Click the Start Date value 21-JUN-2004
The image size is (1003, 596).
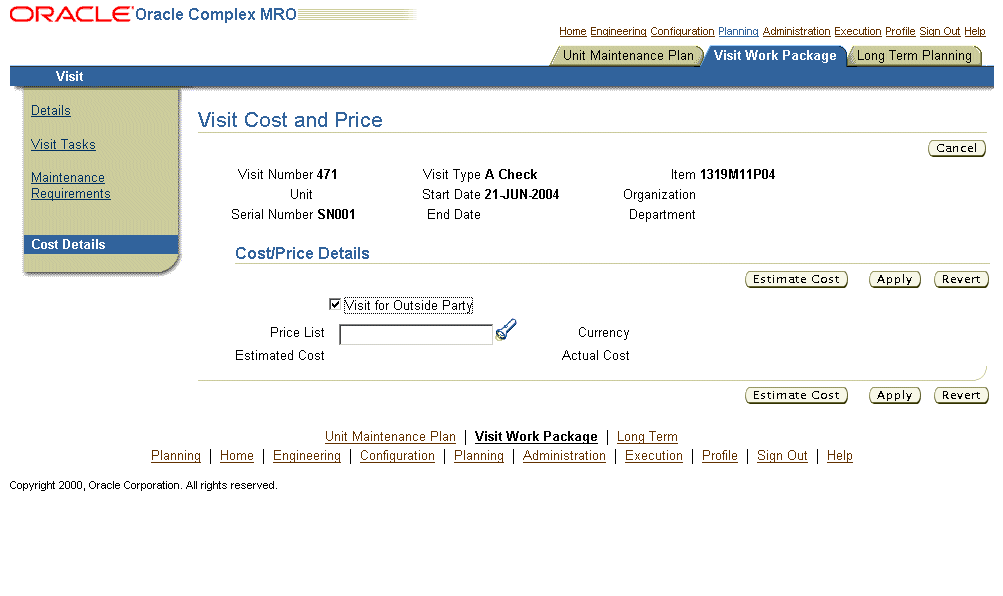point(521,194)
